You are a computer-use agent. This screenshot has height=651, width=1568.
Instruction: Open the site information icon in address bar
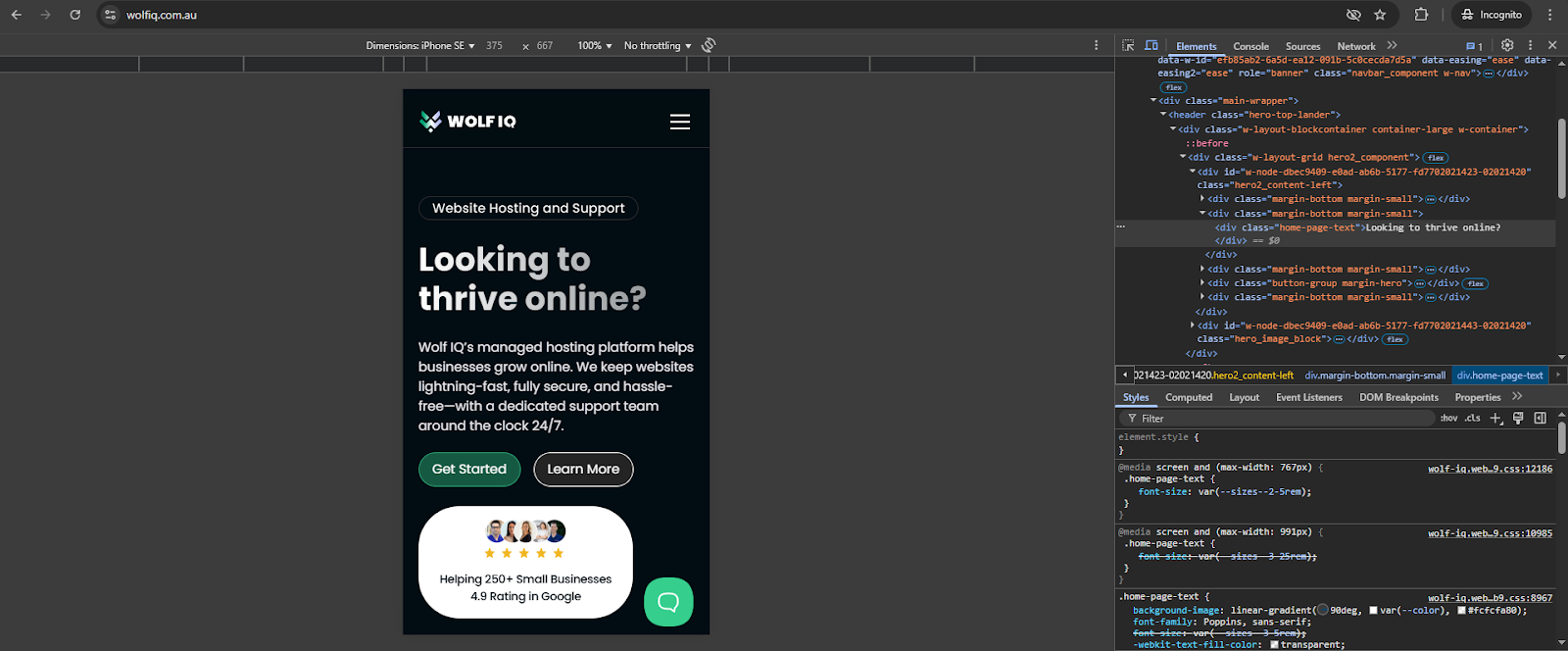pyautogui.click(x=110, y=15)
